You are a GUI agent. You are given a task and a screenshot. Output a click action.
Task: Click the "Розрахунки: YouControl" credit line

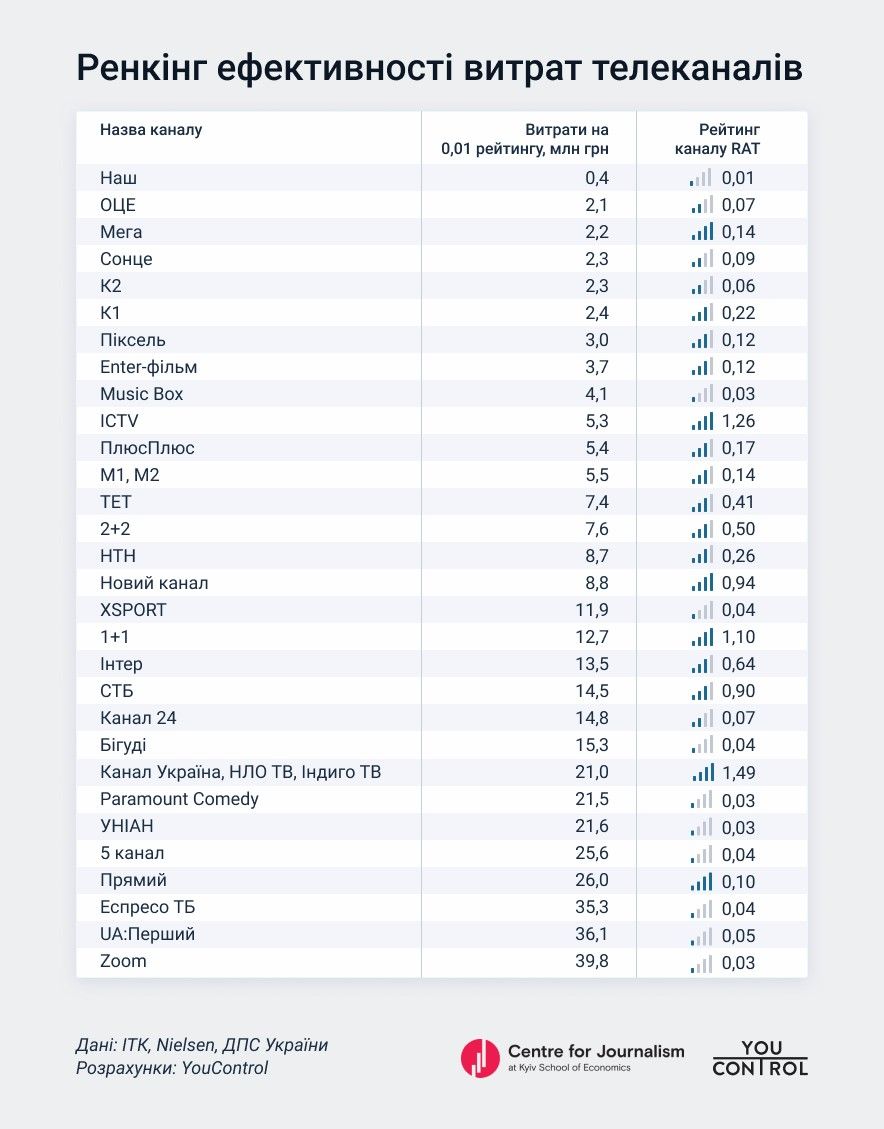click(x=172, y=1068)
